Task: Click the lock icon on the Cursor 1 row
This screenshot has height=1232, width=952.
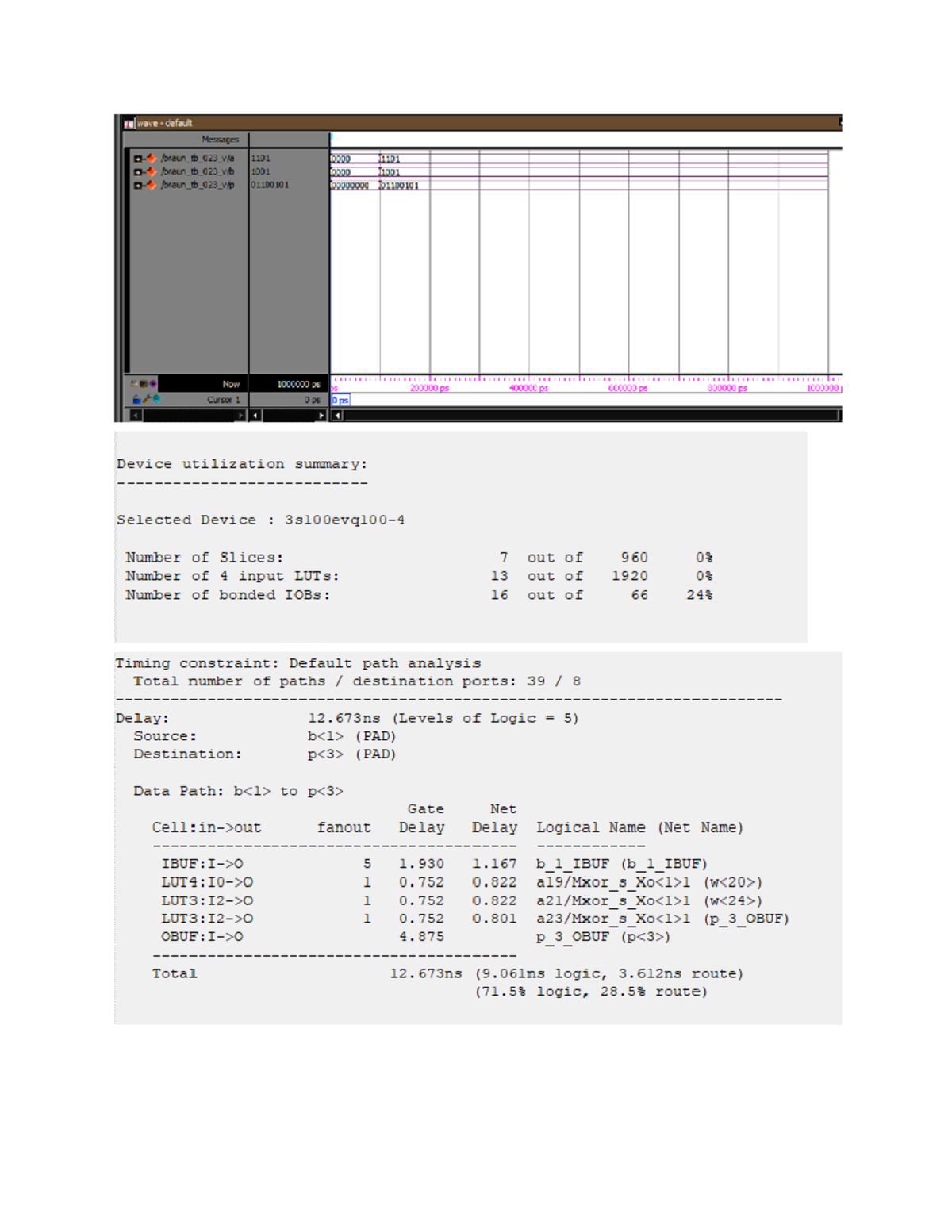Action: pyautogui.click(x=136, y=400)
